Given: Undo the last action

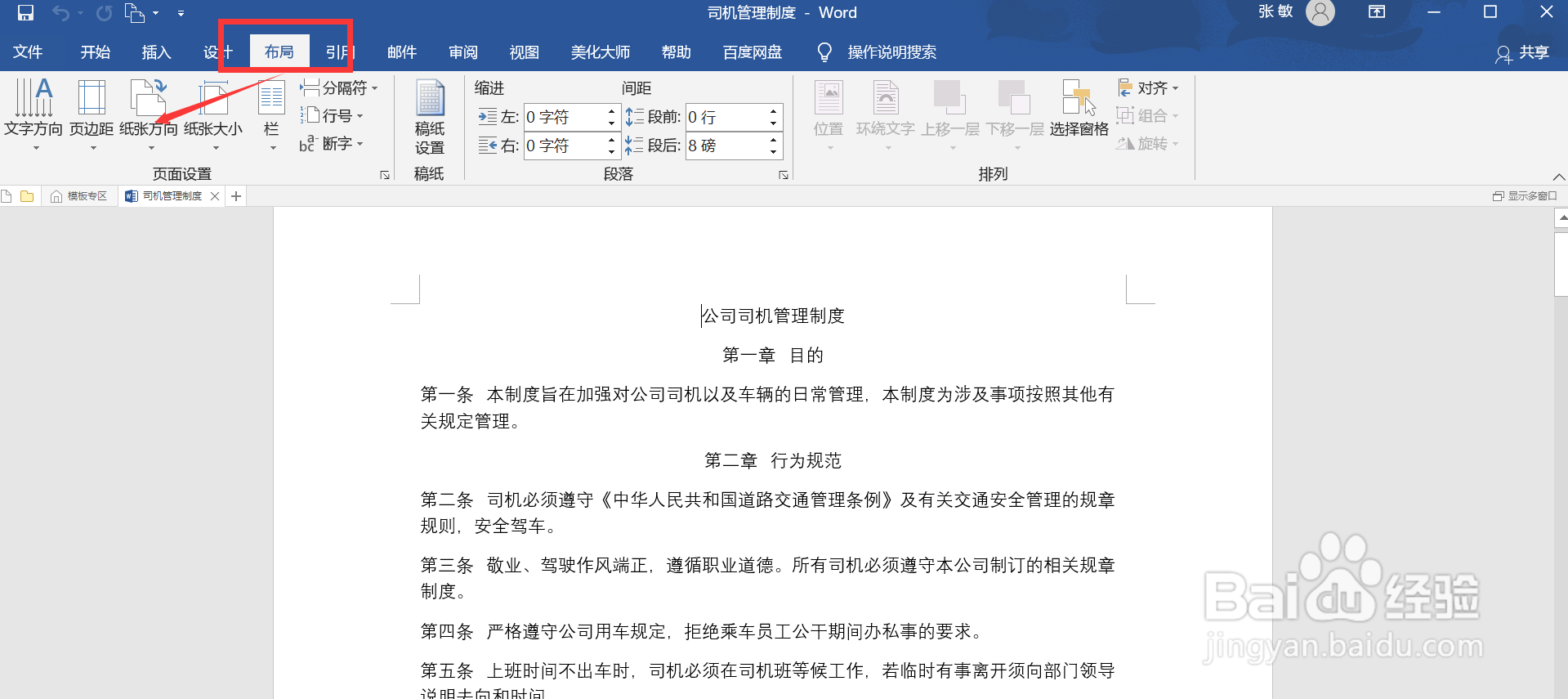Looking at the screenshot, I should click(61, 13).
